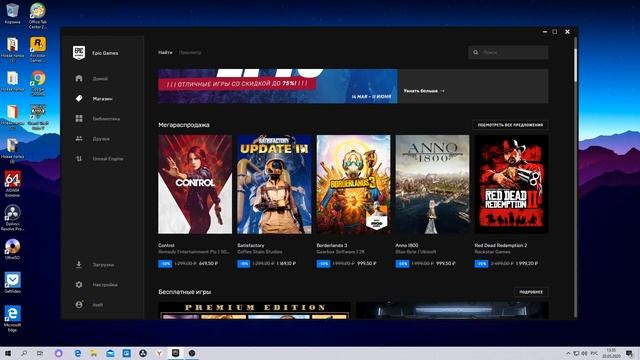Open the Windows Start menu
This screenshot has width=640, height=360.
(x=7, y=353)
